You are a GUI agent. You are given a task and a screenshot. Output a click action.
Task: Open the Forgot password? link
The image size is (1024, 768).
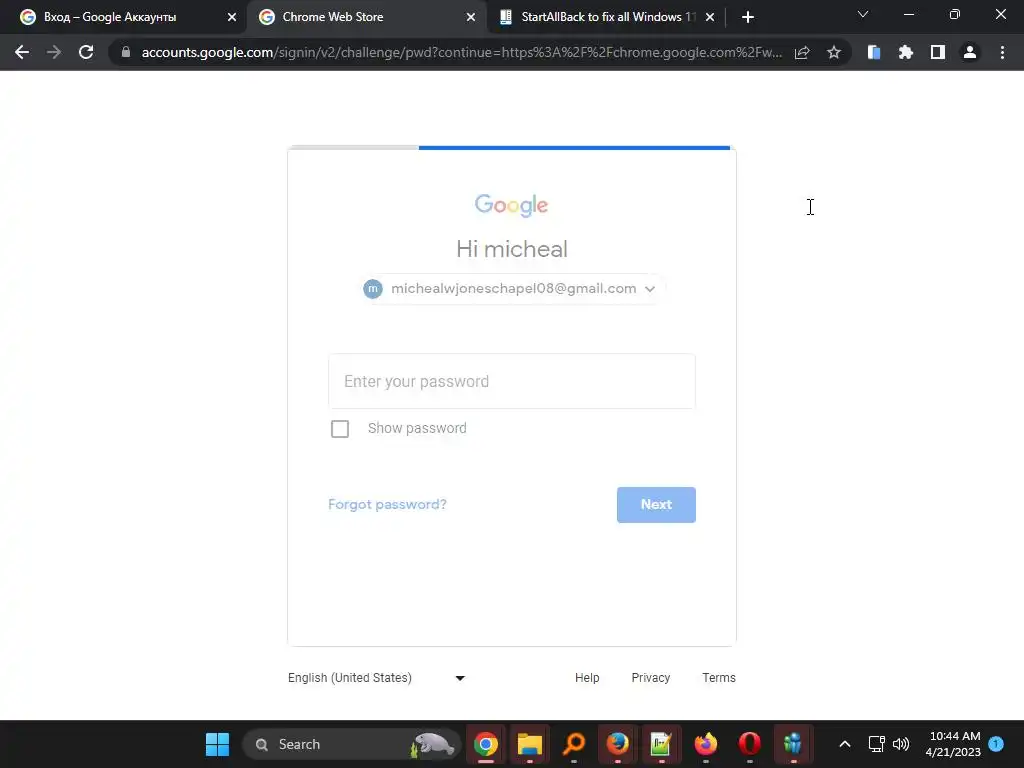[x=387, y=504]
